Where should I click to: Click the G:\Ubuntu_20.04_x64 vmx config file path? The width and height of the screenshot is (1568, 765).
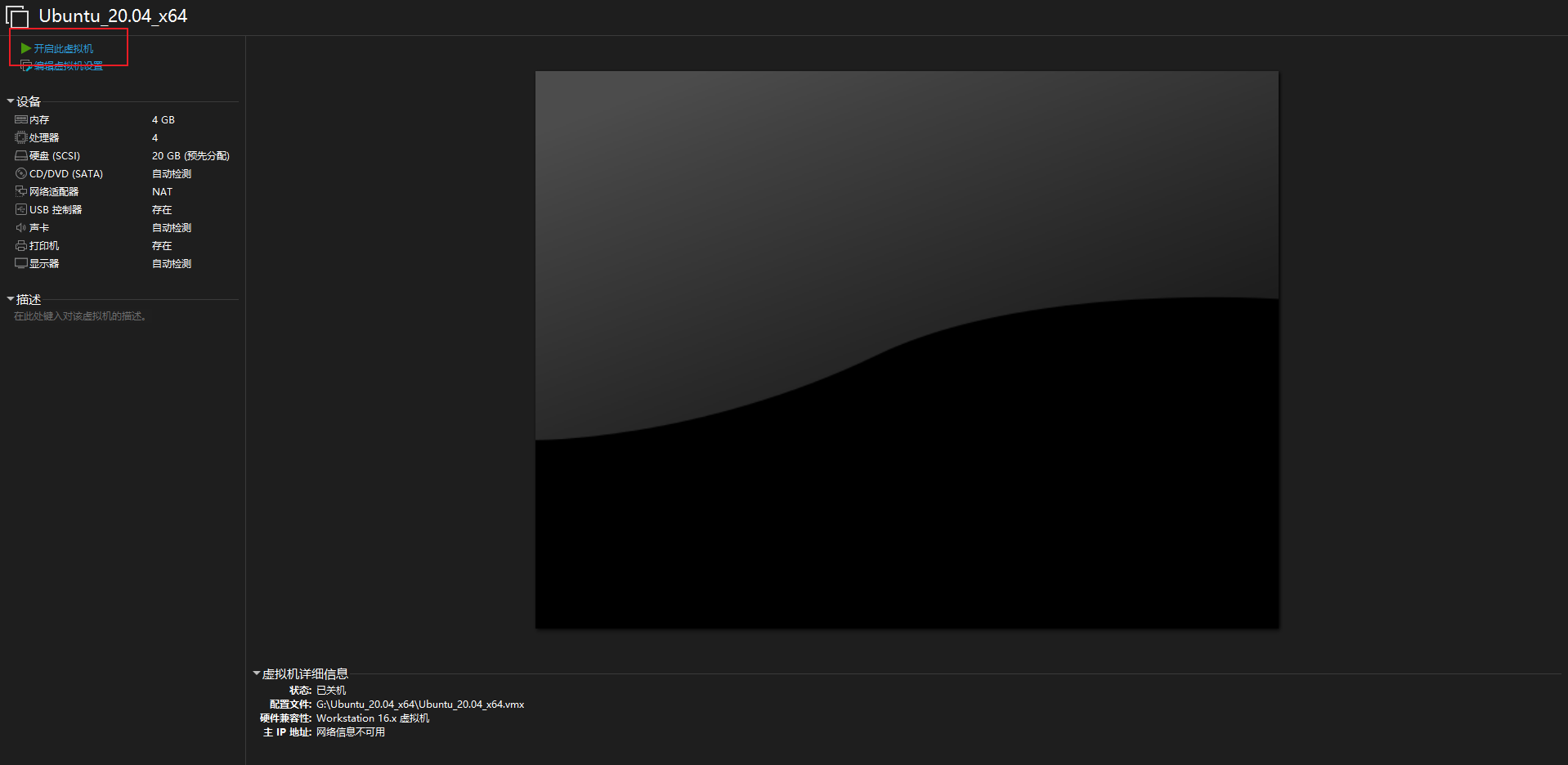point(420,705)
